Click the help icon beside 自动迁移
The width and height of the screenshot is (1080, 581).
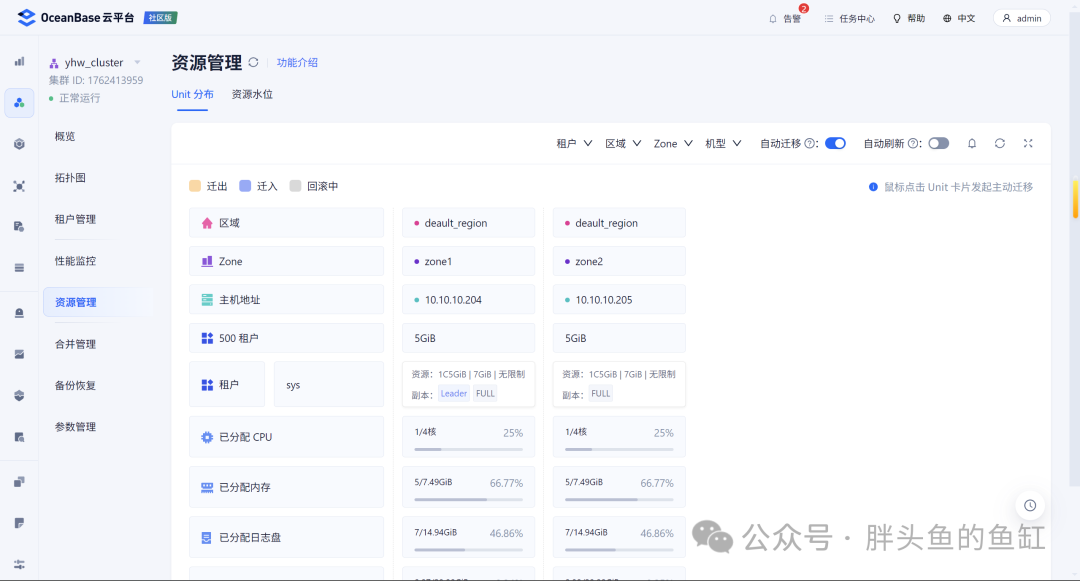[809, 143]
